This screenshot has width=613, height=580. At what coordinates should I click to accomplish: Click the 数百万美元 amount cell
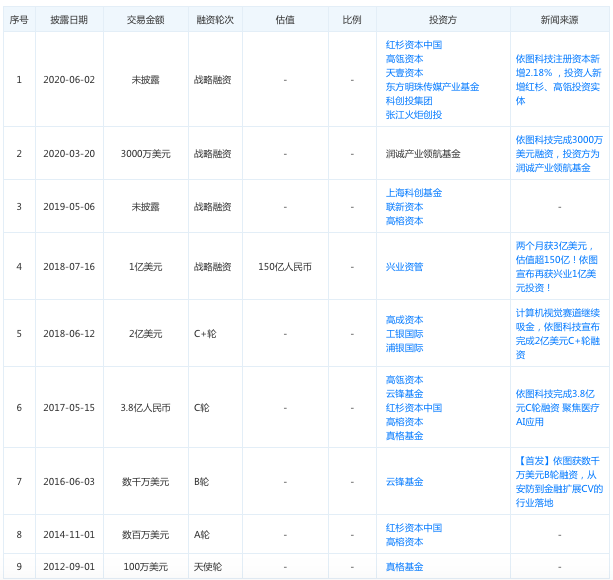(x=145, y=535)
